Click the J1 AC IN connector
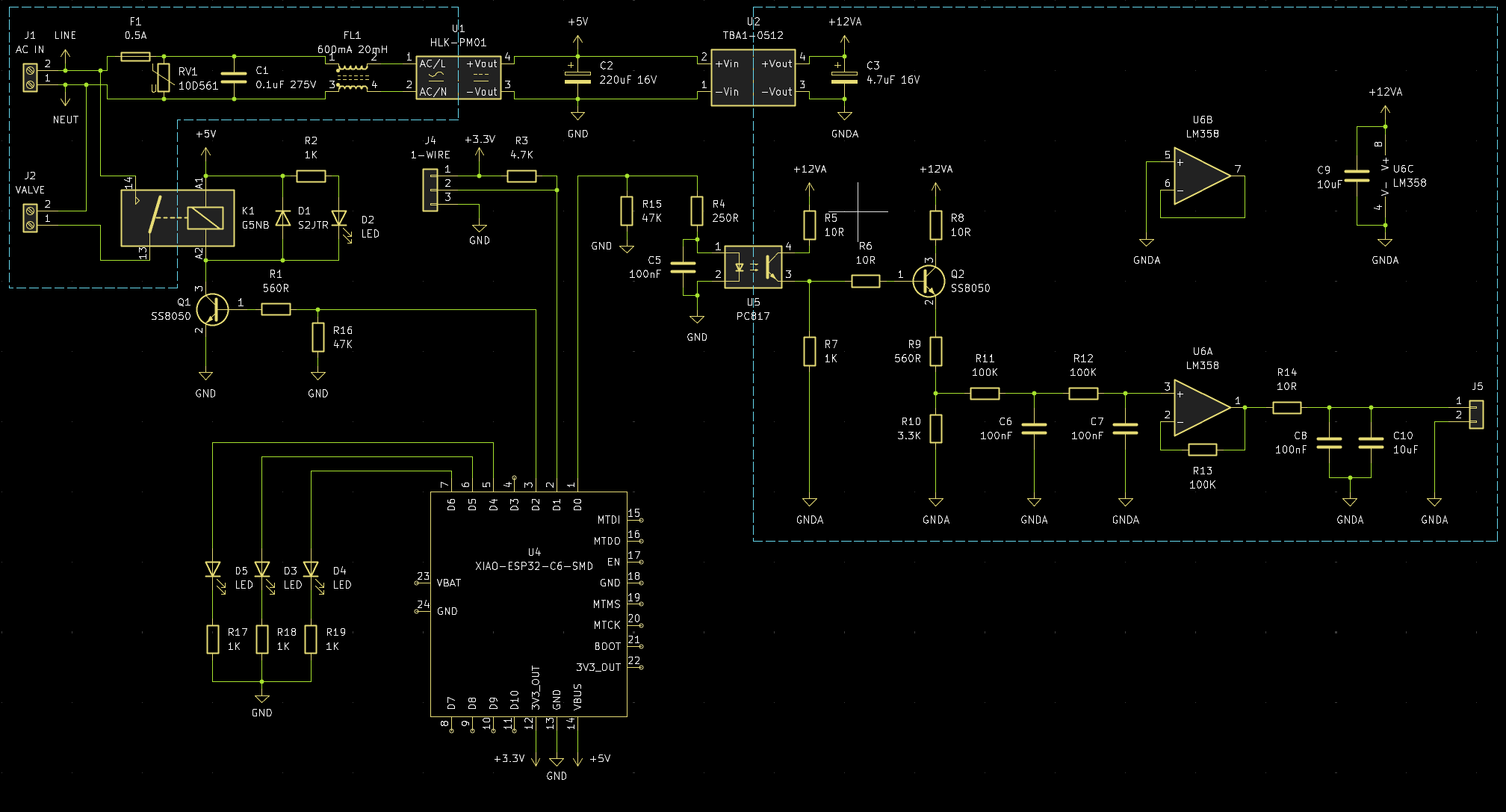Image resolution: width=1506 pixels, height=812 pixels. (30, 78)
